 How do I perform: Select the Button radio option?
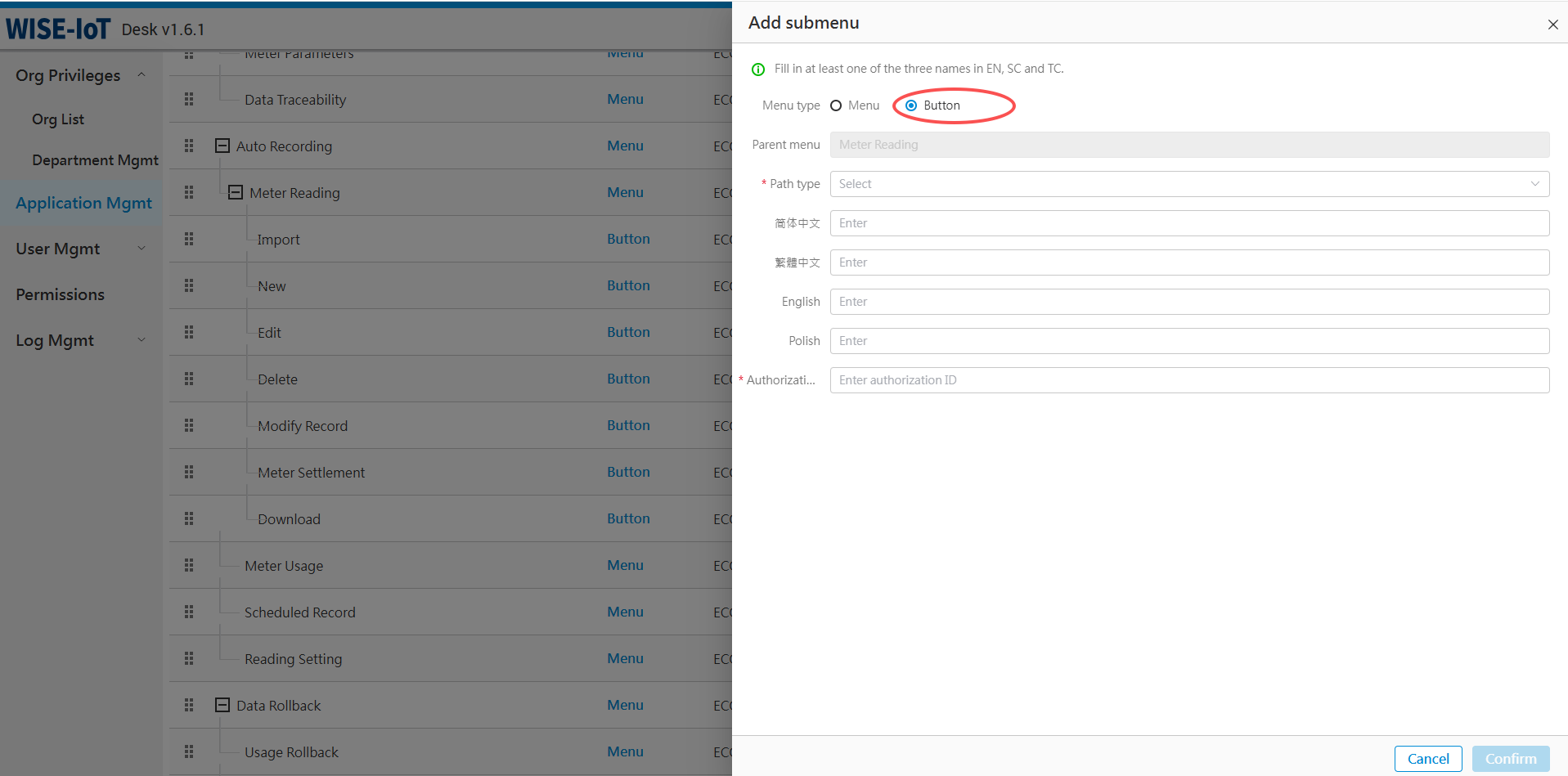pos(911,105)
